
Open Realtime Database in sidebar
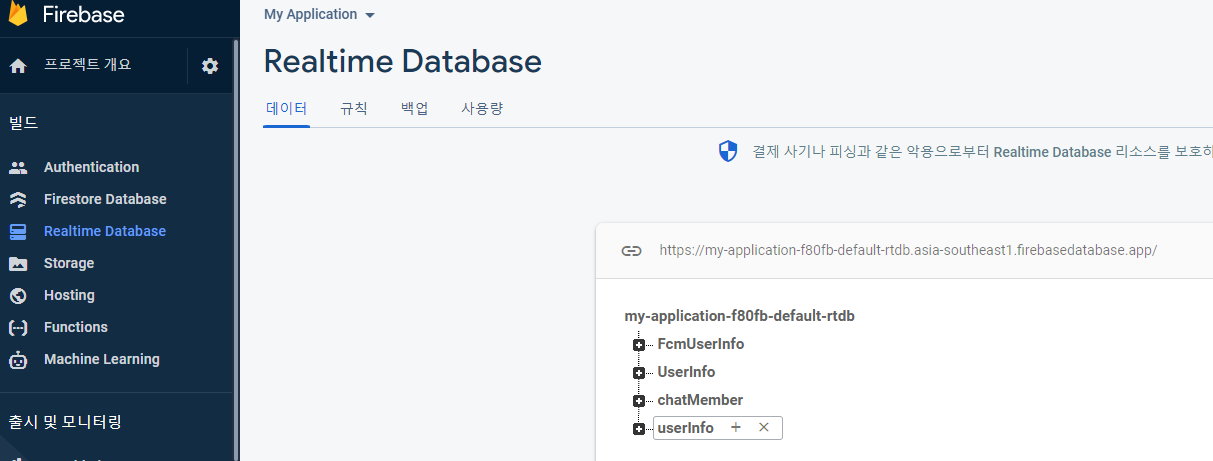105,231
